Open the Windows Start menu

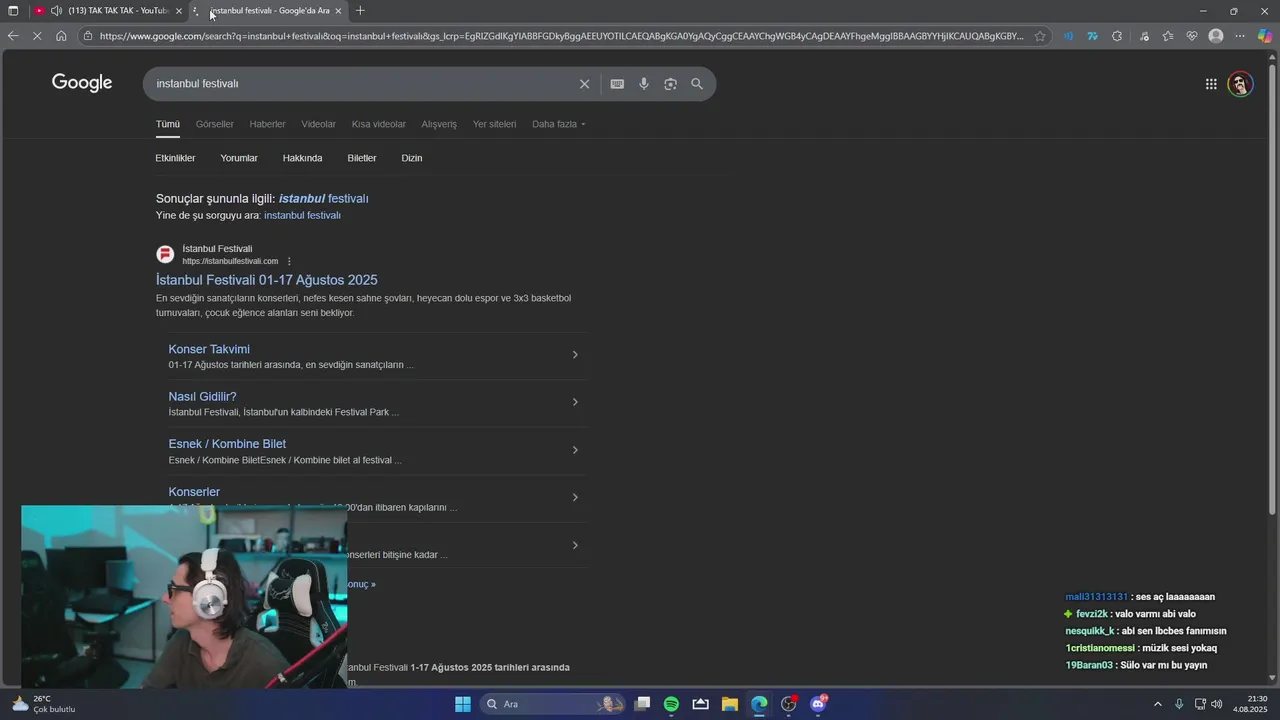[x=463, y=704]
